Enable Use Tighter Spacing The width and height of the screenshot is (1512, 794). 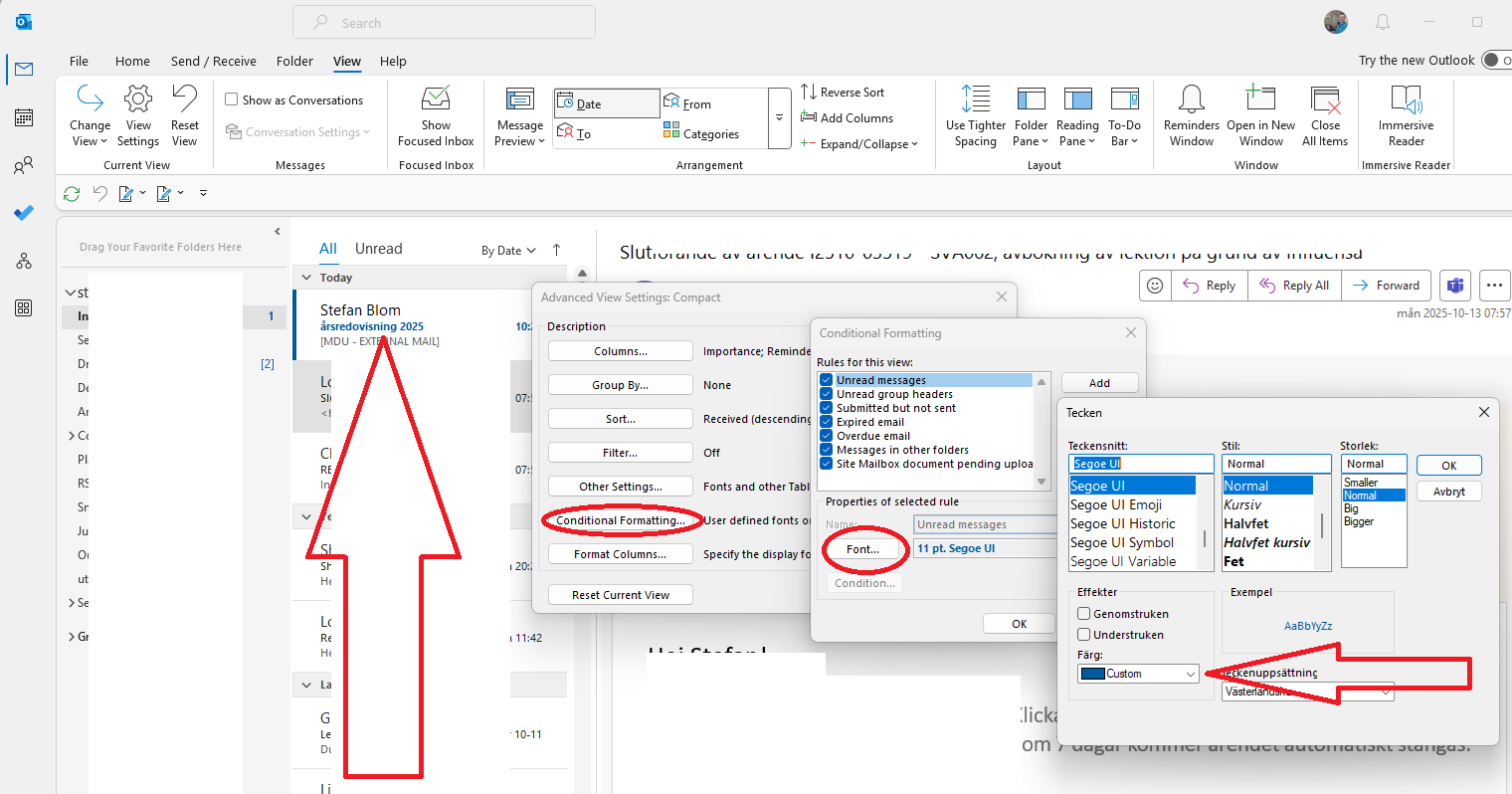click(x=975, y=114)
